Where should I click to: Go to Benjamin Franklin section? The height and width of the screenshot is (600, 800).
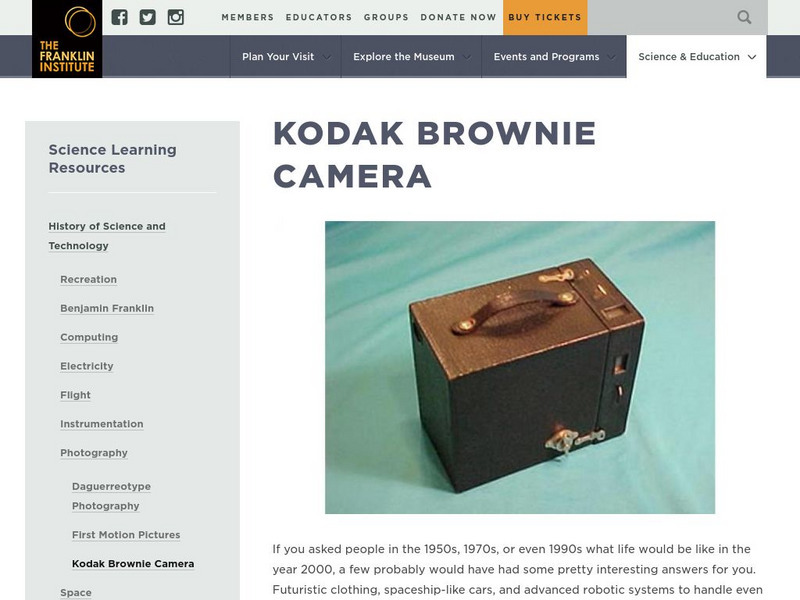pyautogui.click(x=107, y=308)
